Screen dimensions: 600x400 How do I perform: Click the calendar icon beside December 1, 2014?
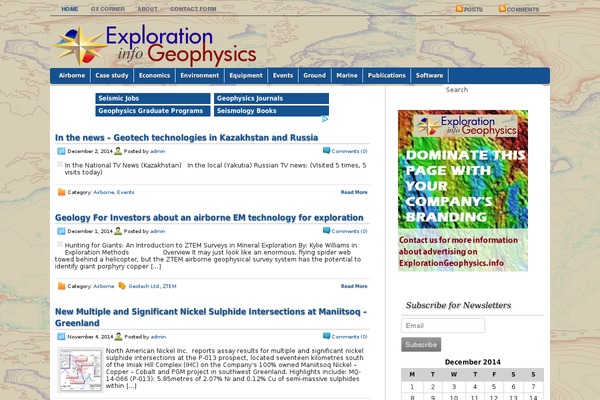(61, 231)
